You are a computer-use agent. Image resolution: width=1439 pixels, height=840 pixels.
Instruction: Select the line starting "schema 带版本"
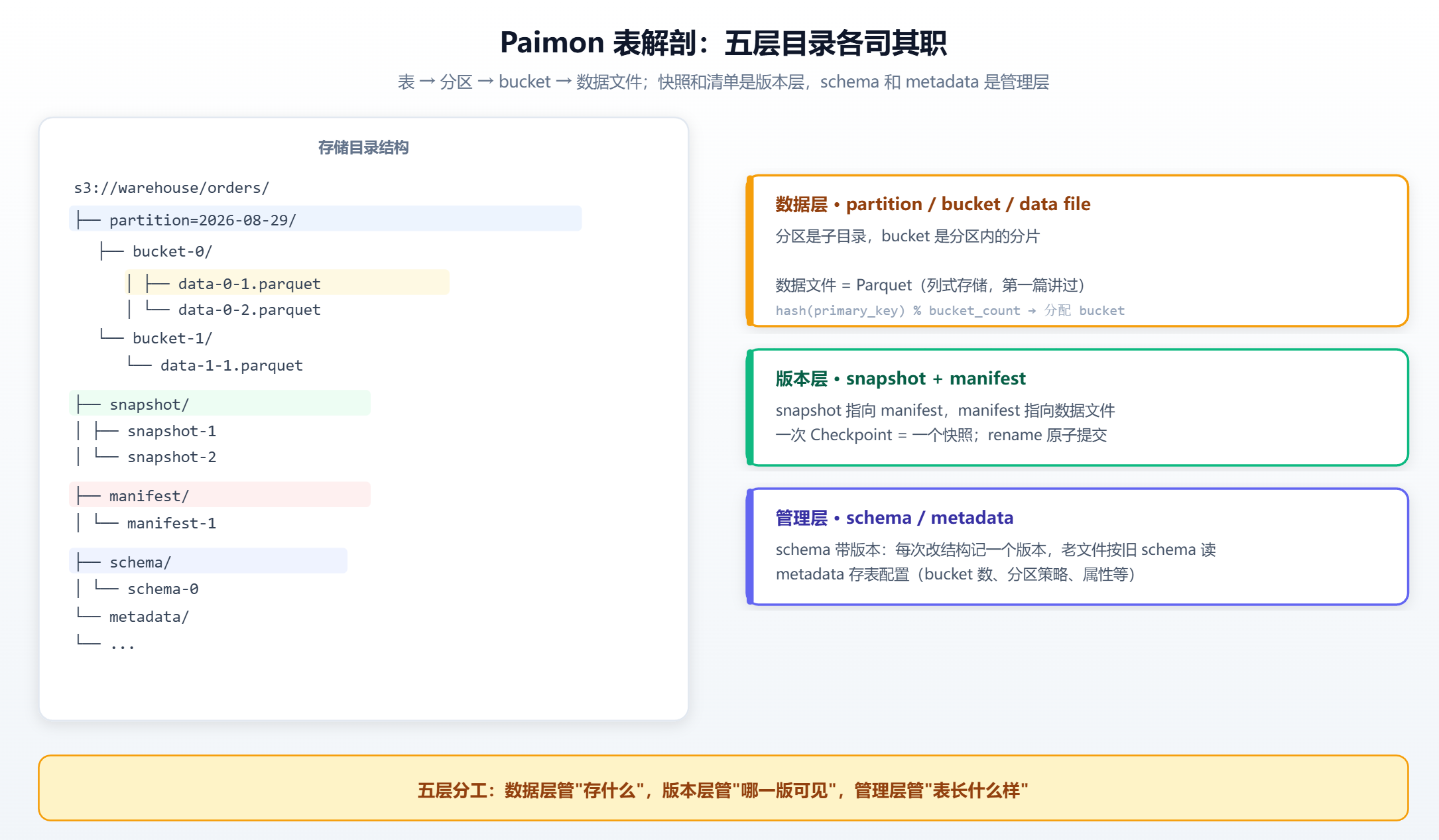pyautogui.click(x=996, y=550)
